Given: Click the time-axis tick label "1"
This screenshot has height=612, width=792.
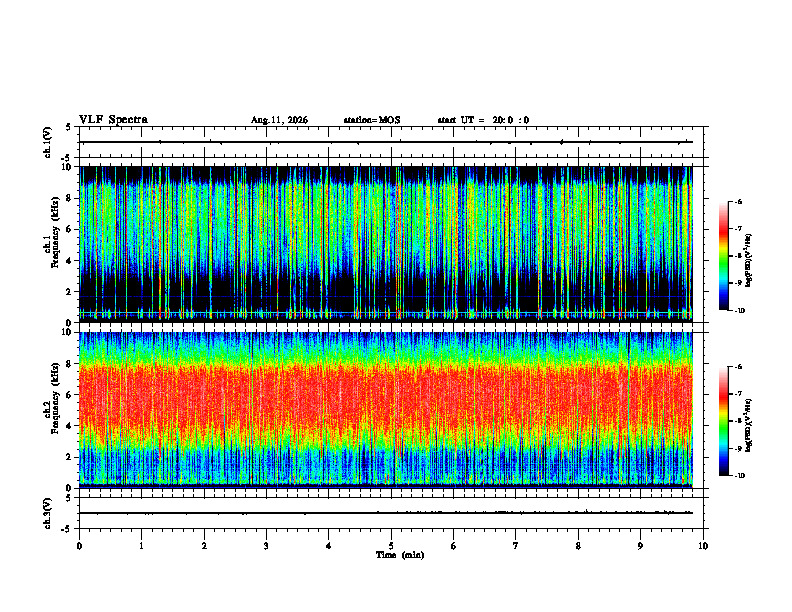Looking at the screenshot, I should (141, 546).
